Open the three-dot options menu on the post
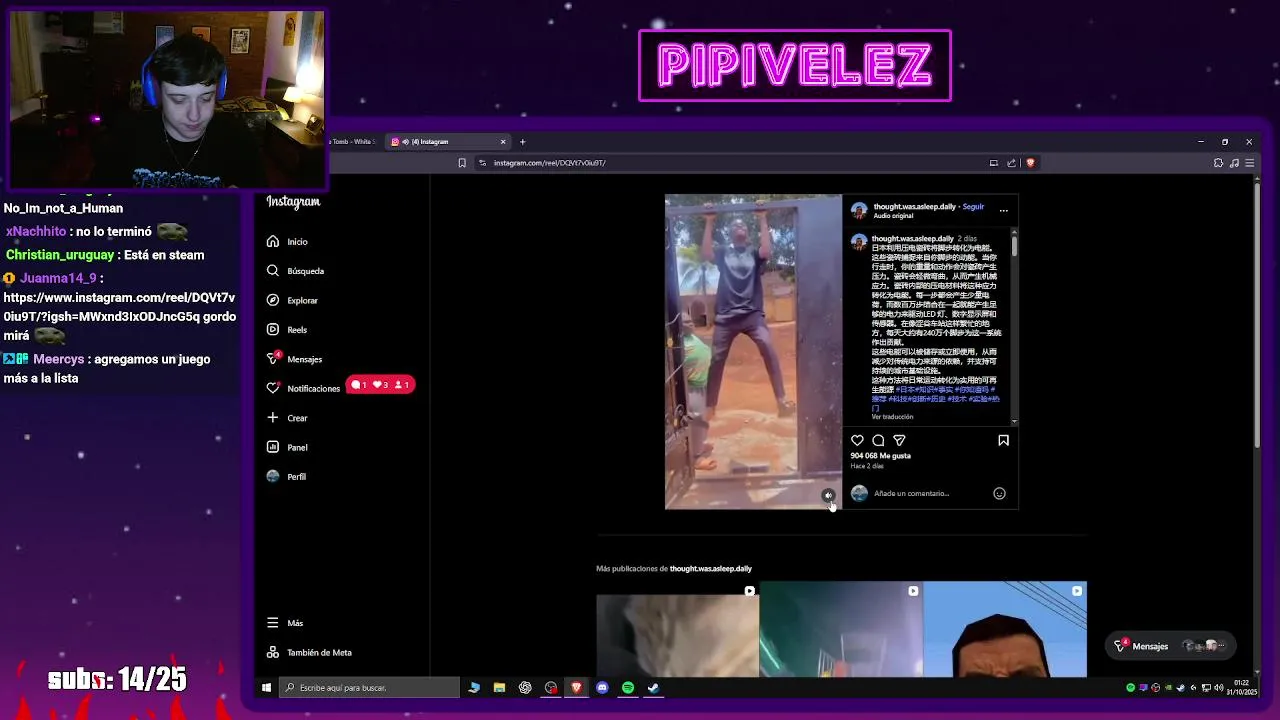Viewport: 1280px width, 720px height. [x=1004, y=211]
